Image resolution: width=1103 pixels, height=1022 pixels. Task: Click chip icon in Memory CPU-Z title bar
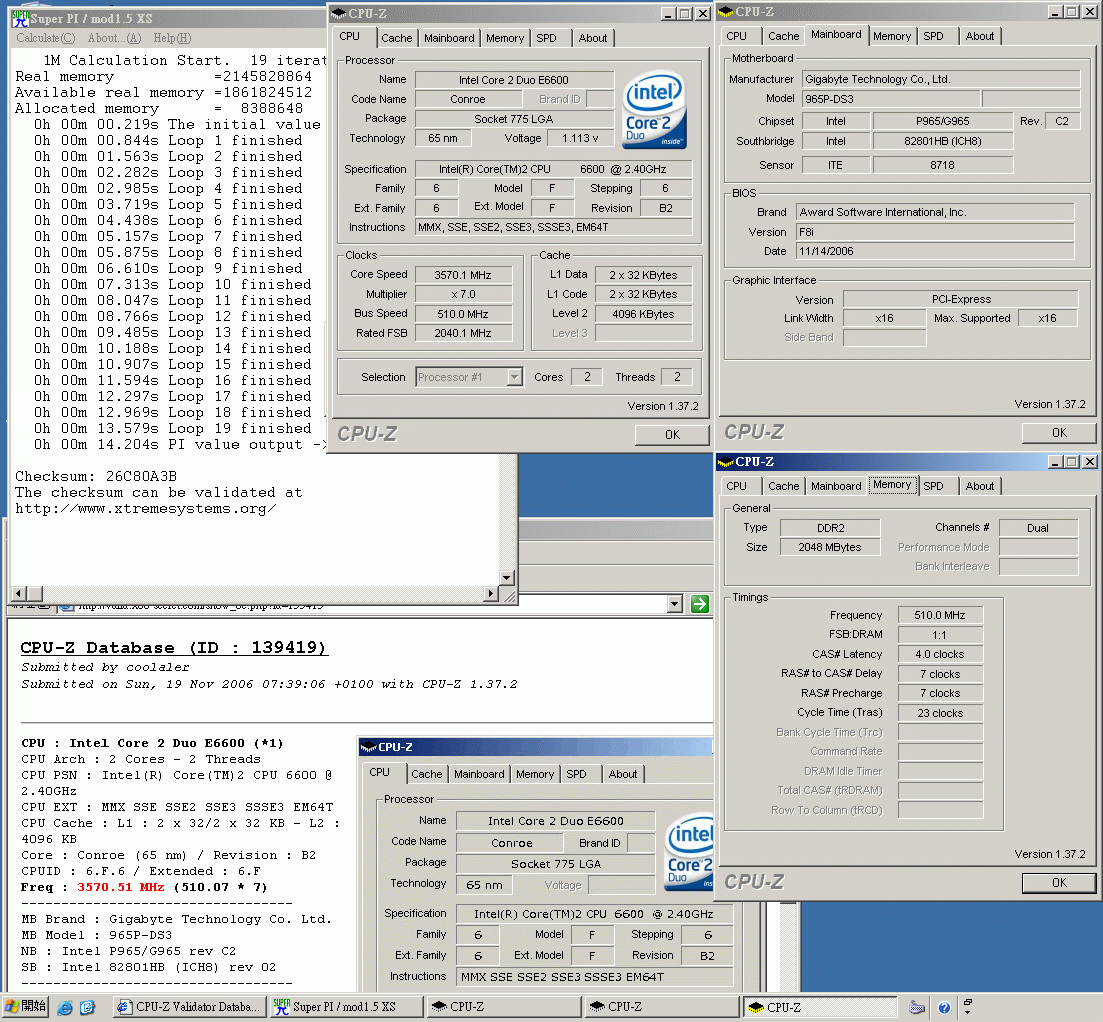(x=725, y=461)
